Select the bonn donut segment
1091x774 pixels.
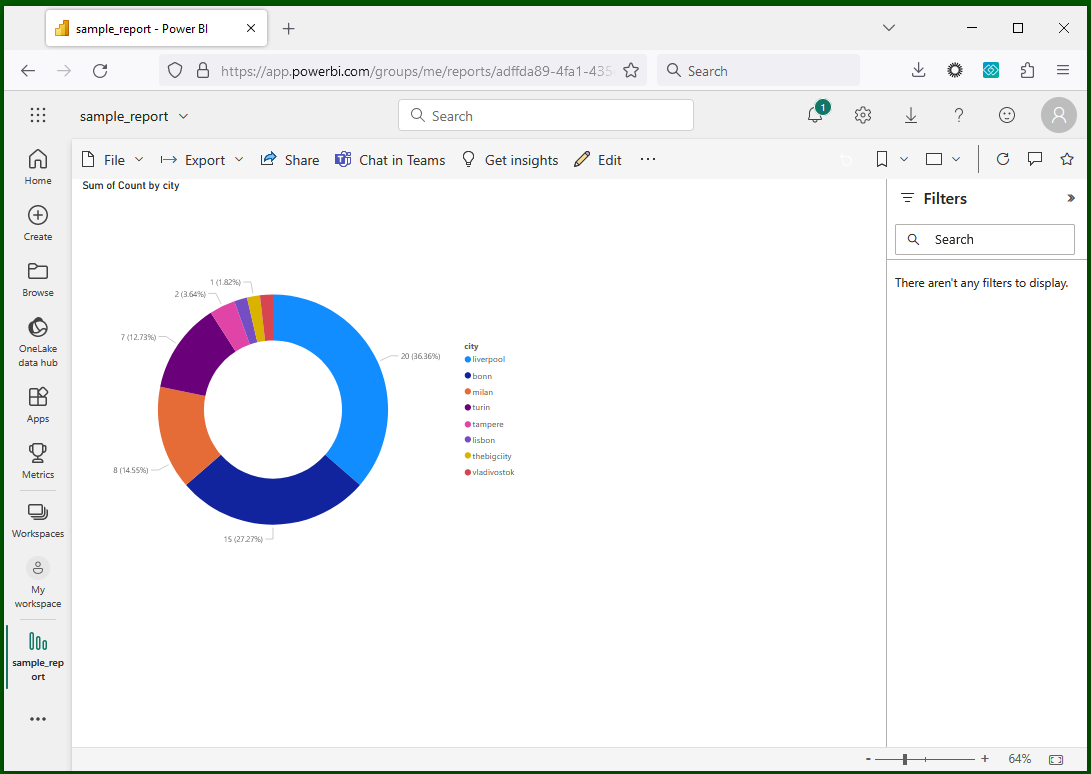(273, 501)
